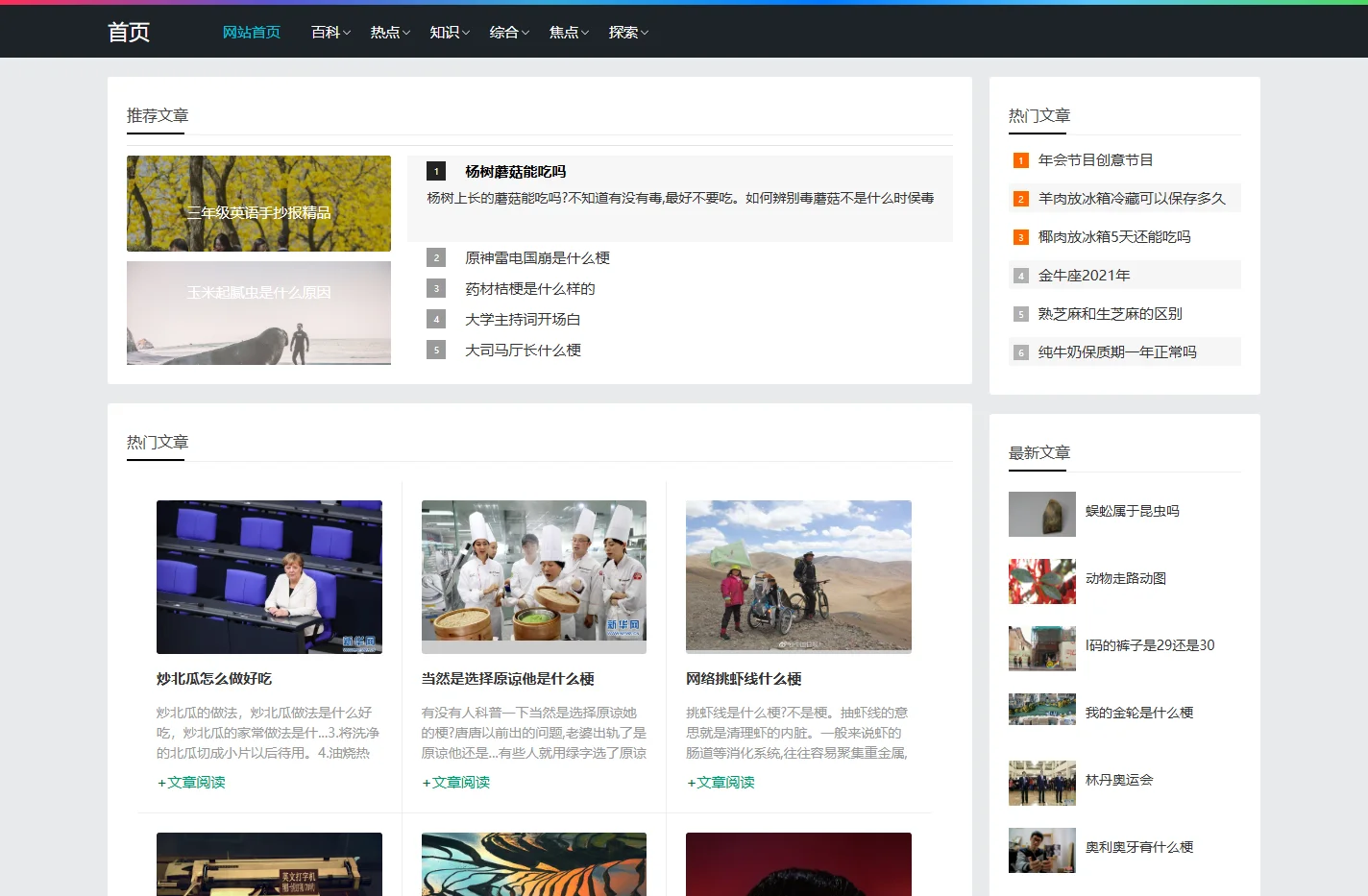The image size is (1368, 896).
Task: Open 年会节目创意节目 in hot list
Action: (1095, 160)
